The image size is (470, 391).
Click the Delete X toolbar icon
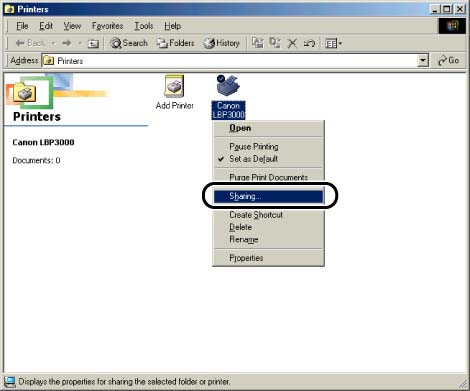[292, 43]
